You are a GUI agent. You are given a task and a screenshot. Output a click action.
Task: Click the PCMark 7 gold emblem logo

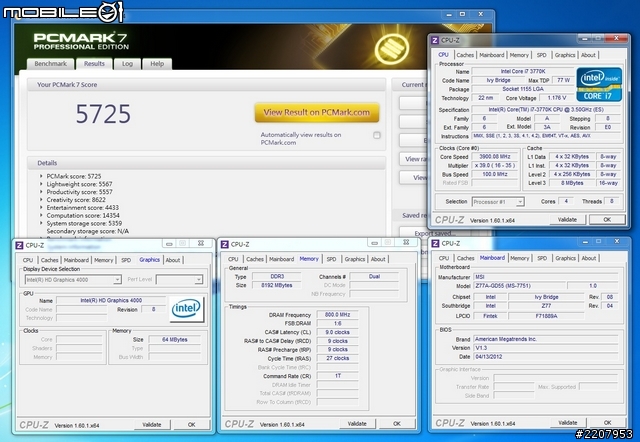pyautogui.click(x=392, y=49)
